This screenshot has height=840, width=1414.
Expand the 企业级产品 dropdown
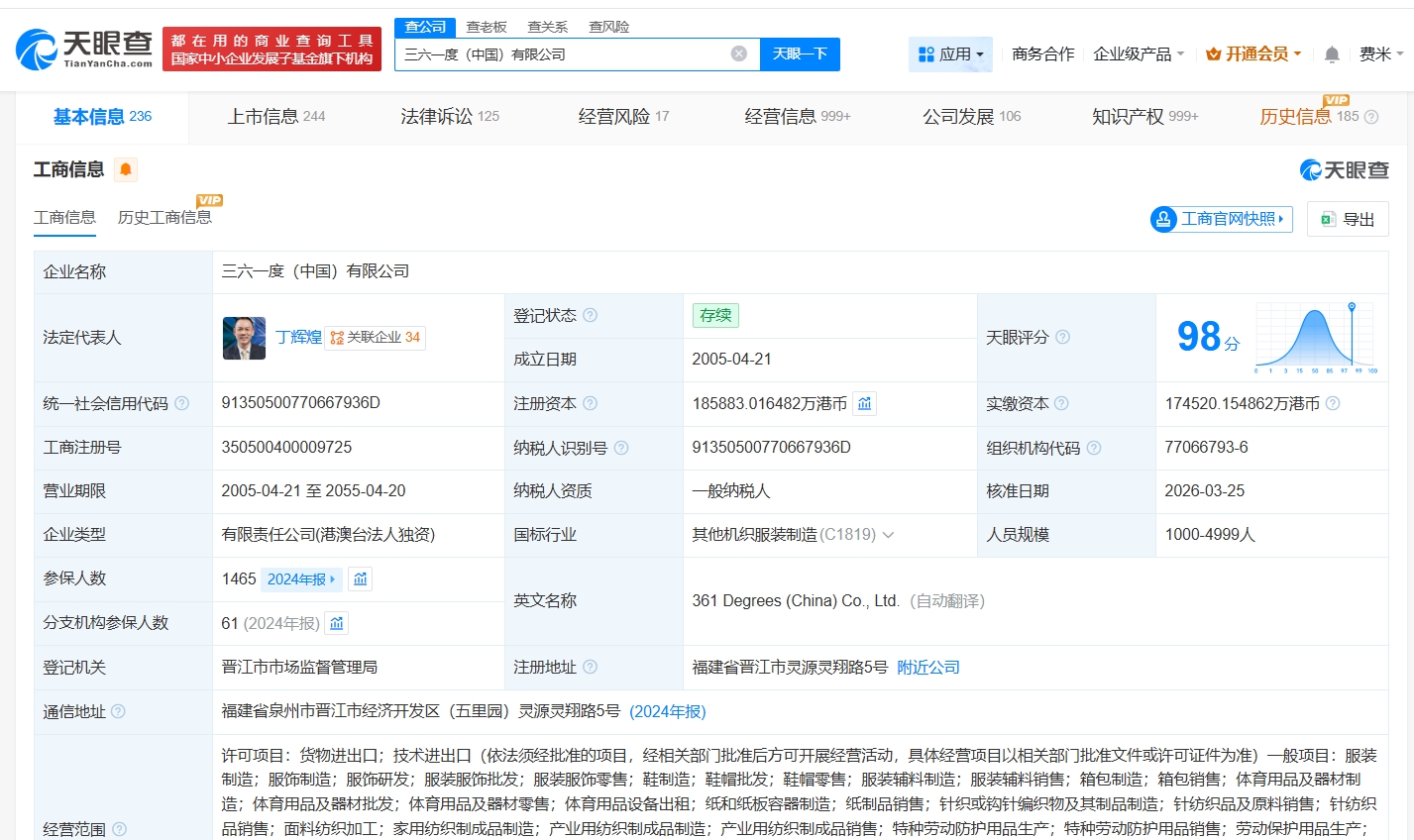1138,54
